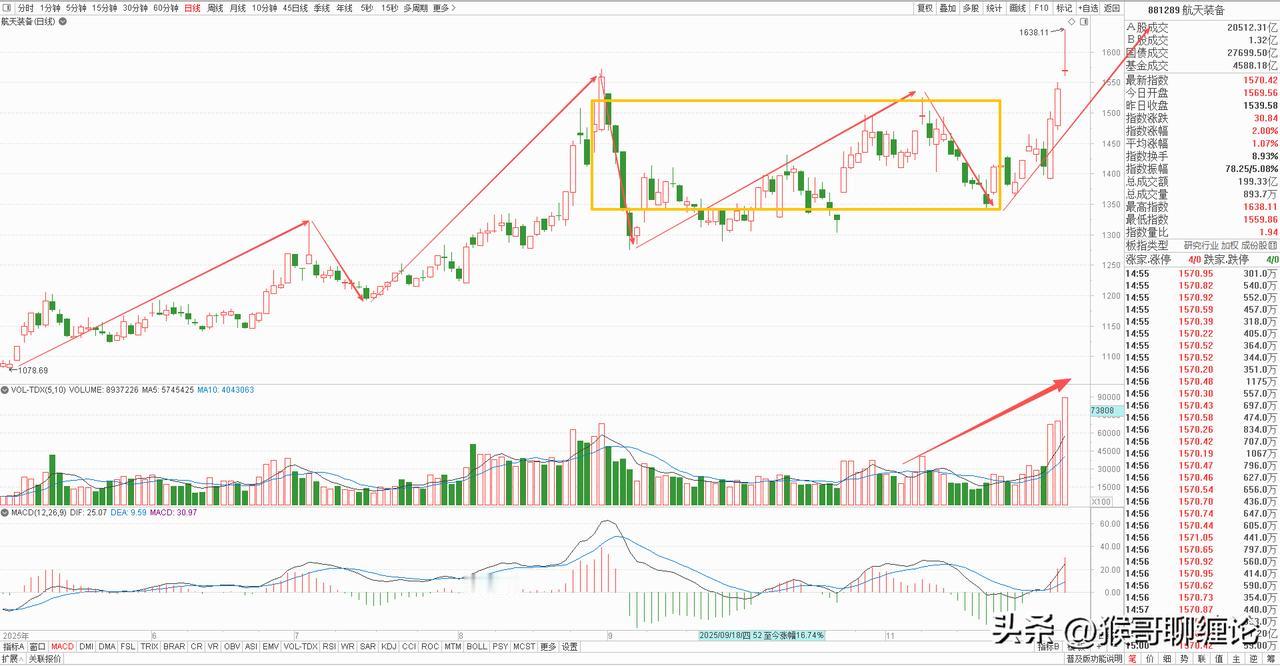Open the 加权 tab
1280x666 pixels.
tap(1229, 245)
